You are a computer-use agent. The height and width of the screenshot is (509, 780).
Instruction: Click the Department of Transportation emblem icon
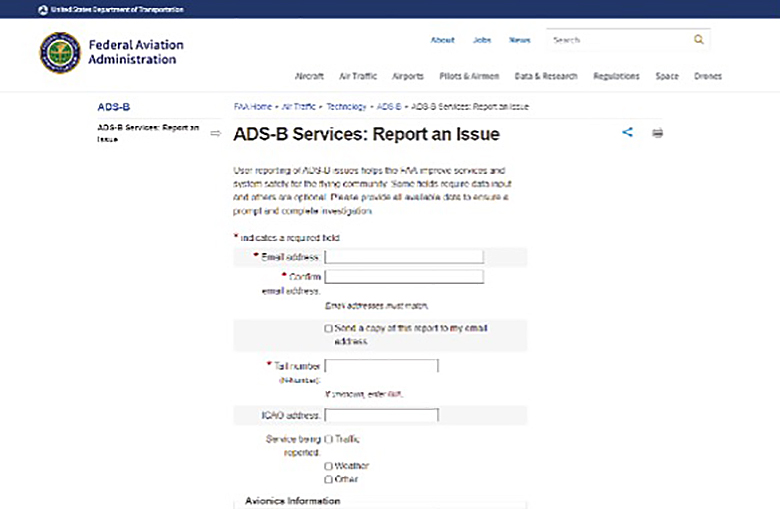[x=43, y=9]
